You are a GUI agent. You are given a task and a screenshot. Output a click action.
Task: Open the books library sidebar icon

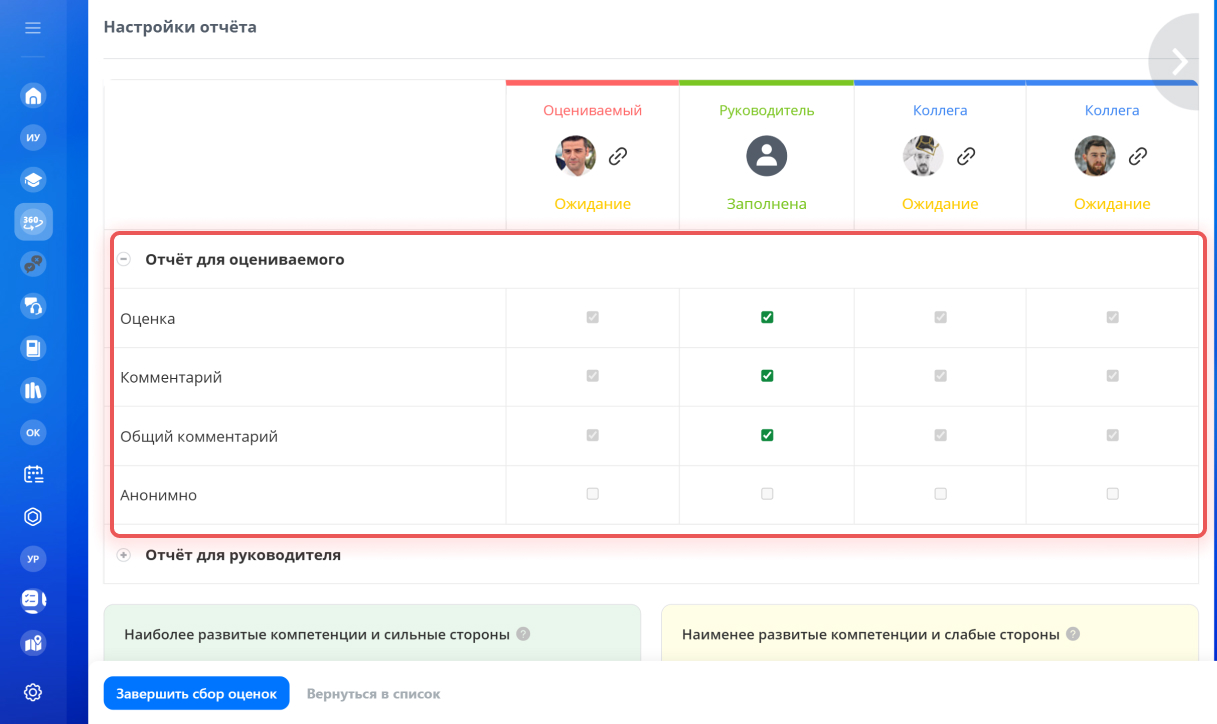pyautogui.click(x=33, y=390)
